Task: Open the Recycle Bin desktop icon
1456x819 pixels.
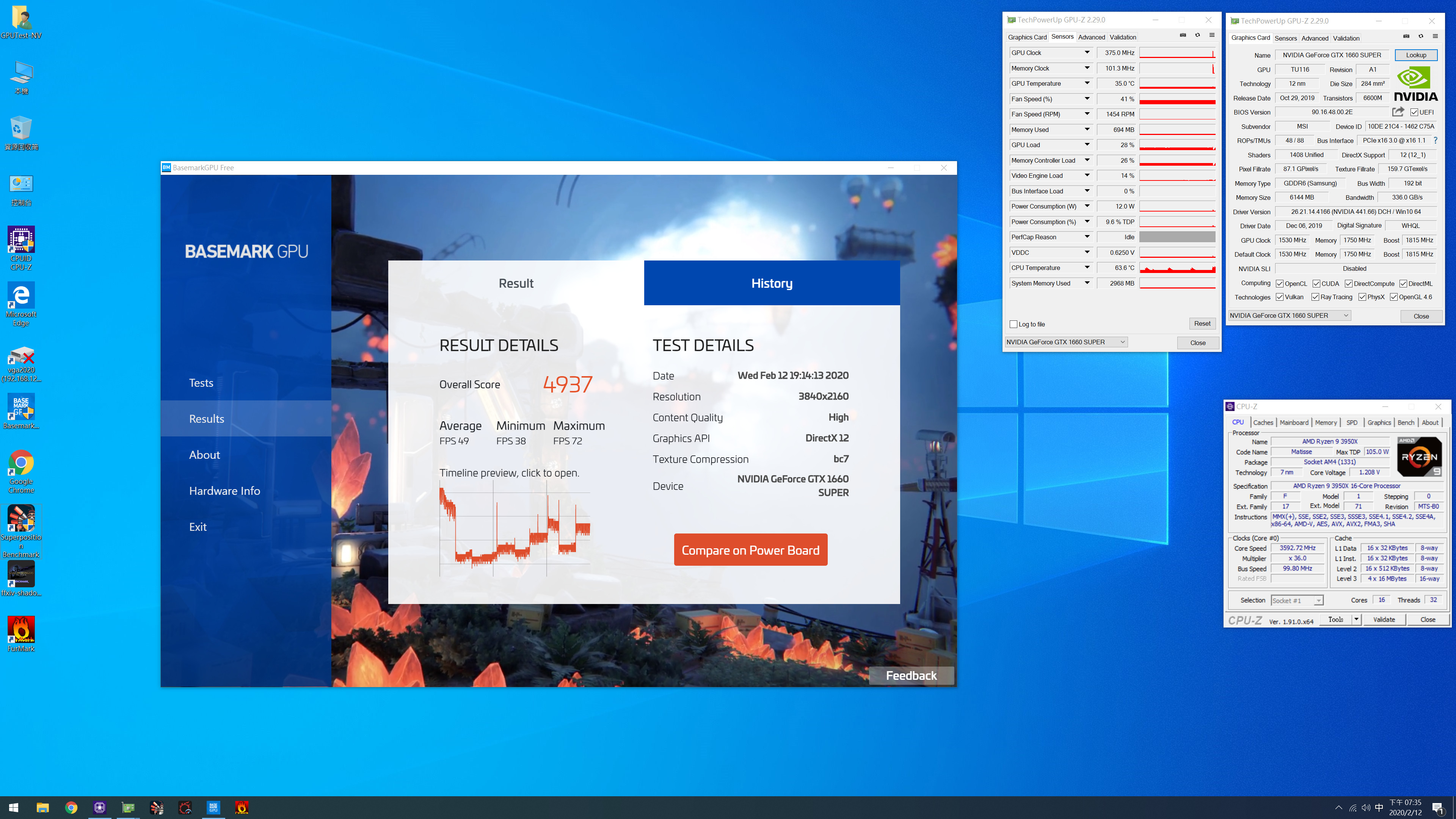Action: 21,133
